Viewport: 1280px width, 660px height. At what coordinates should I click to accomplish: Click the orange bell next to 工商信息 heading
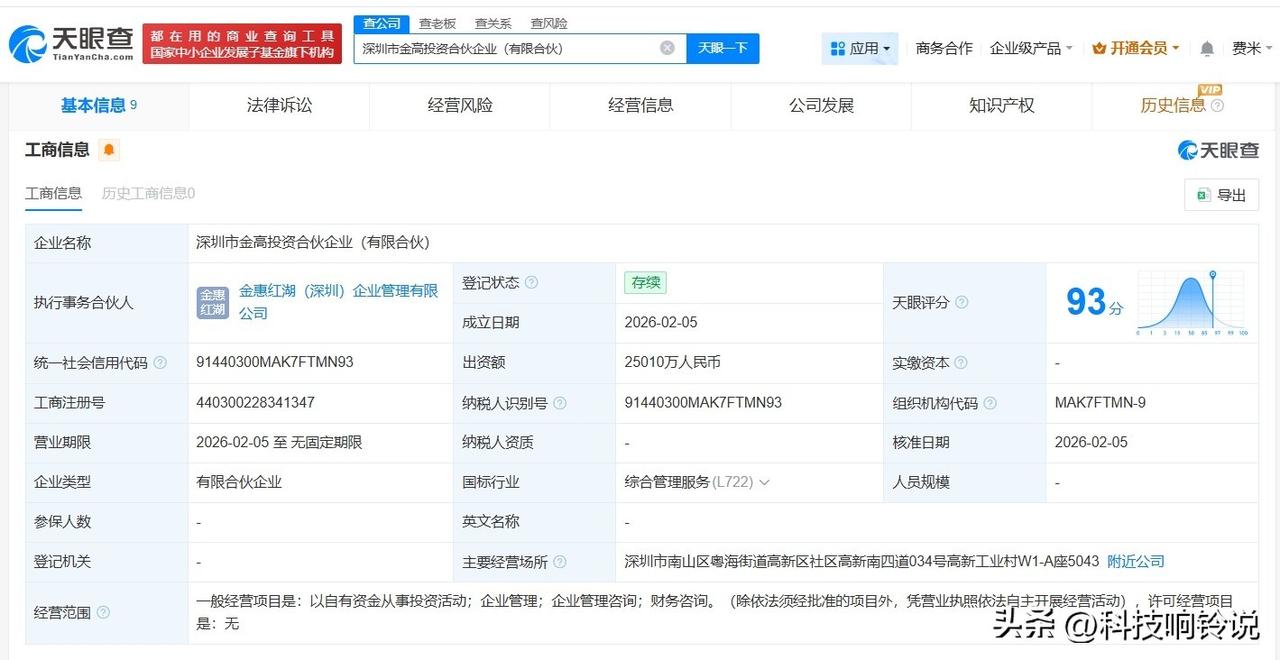click(108, 148)
